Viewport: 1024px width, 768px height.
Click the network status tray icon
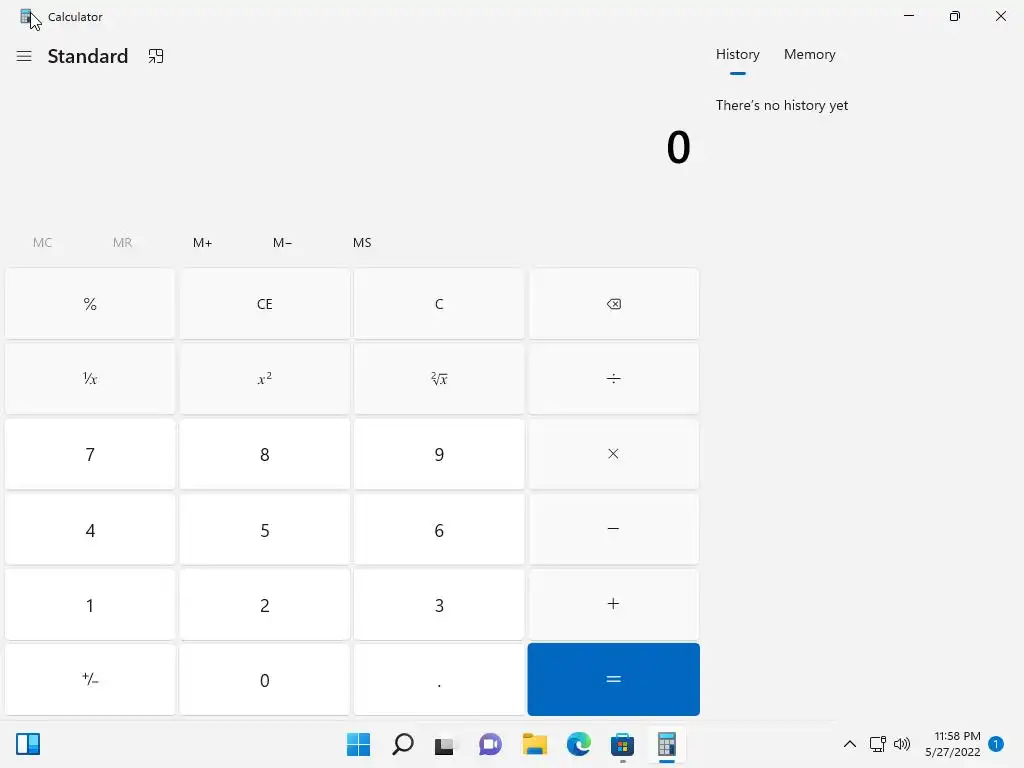[878, 744]
